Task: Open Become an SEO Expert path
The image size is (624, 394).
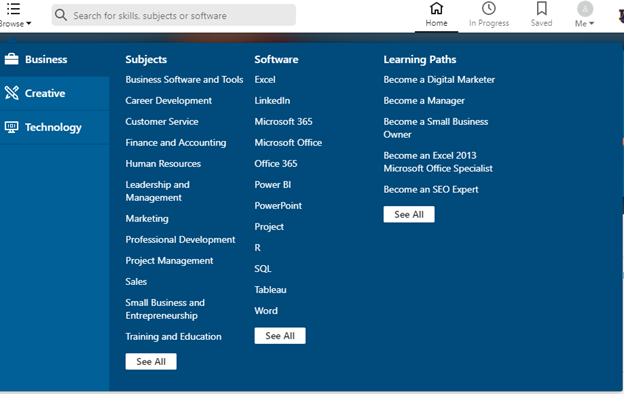Action: [x=431, y=189]
